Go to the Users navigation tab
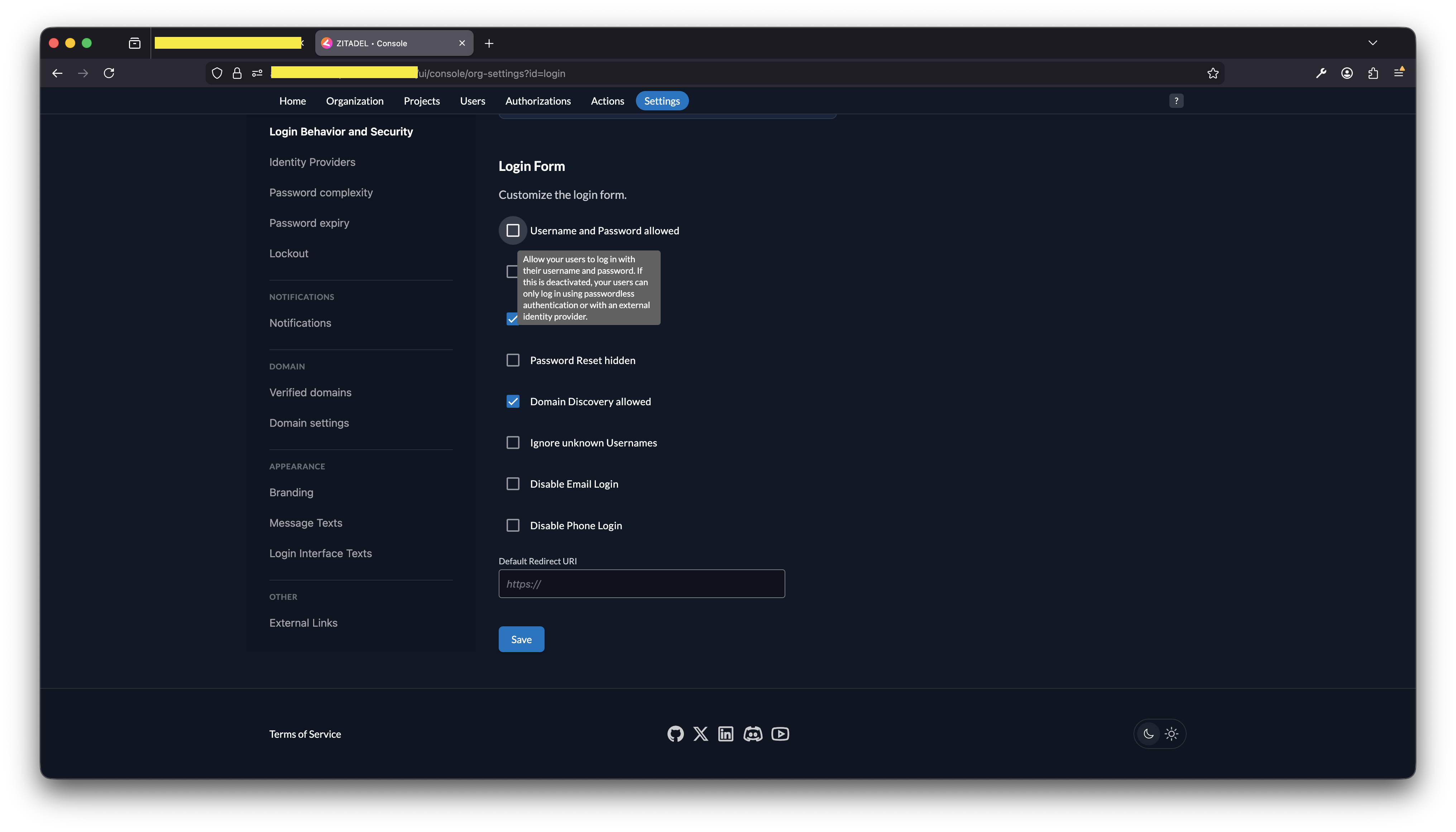 click(473, 101)
